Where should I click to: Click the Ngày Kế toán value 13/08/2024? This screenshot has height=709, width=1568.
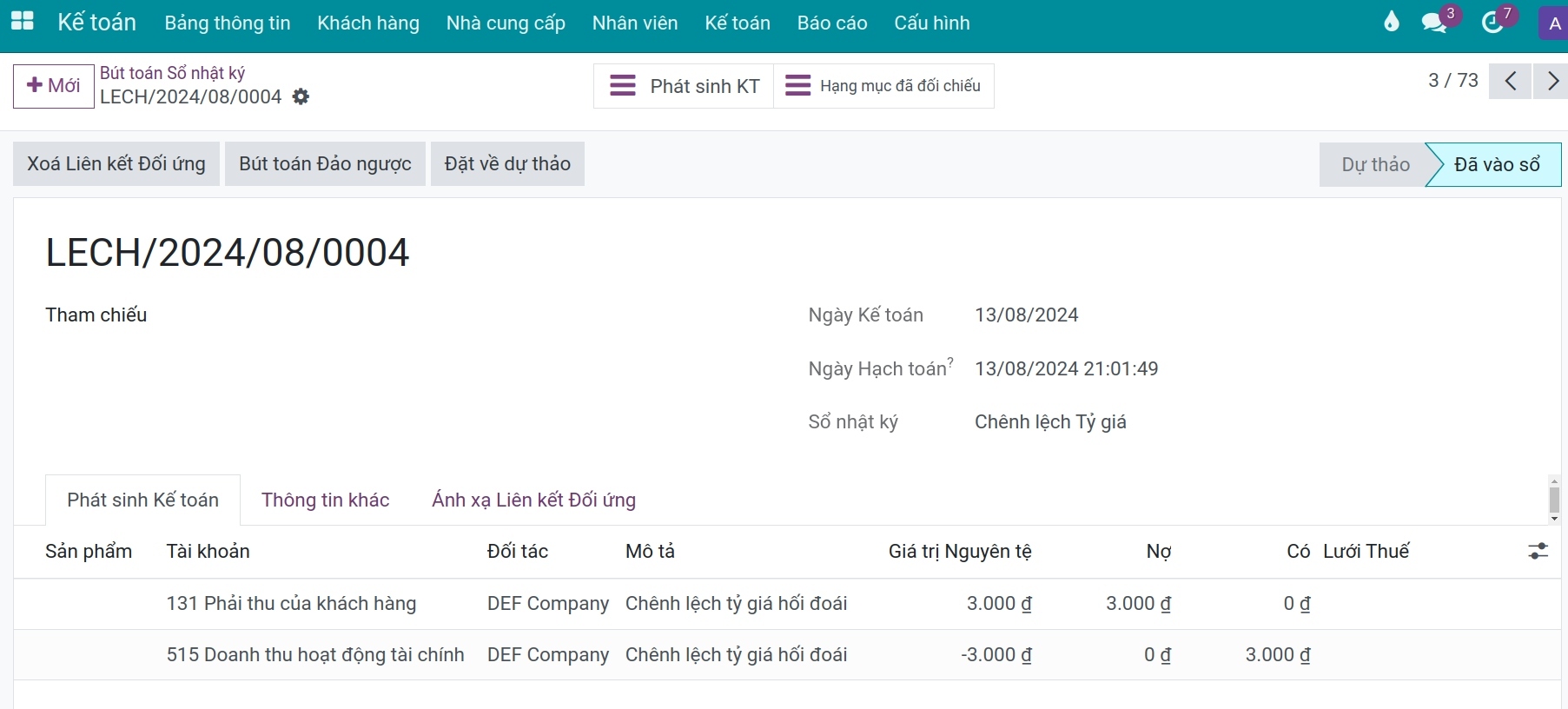pyautogui.click(x=1026, y=315)
